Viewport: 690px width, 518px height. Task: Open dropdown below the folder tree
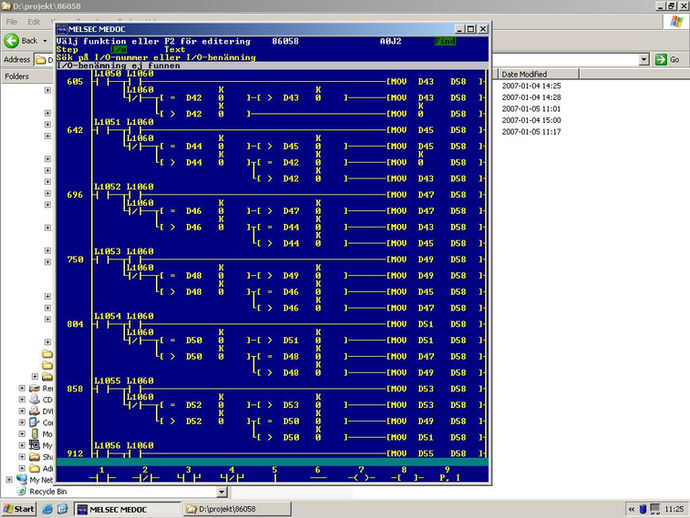click(222, 492)
